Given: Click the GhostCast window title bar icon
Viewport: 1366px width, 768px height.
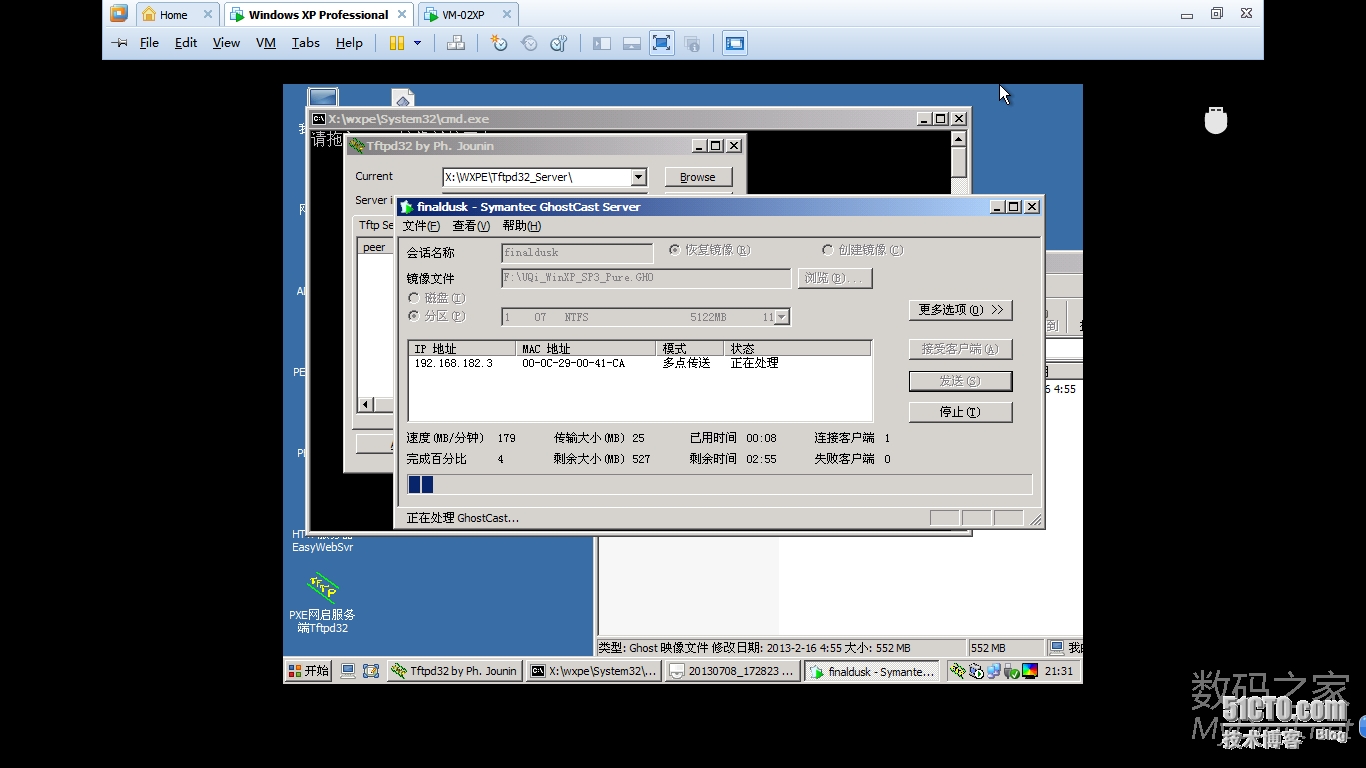Looking at the screenshot, I should click(x=406, y=207).
